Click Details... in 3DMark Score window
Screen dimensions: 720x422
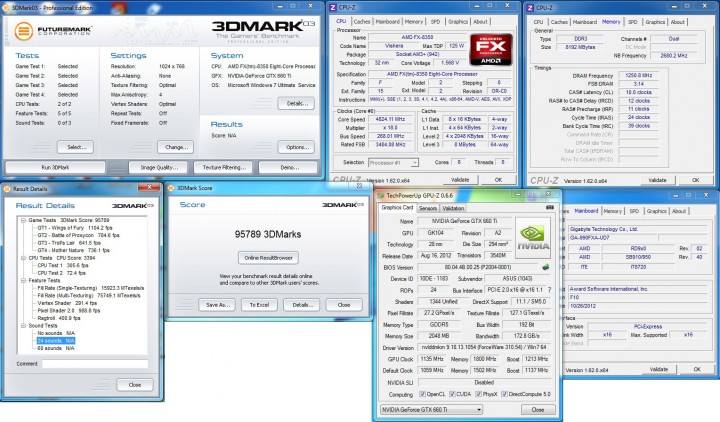click(302, 305)
